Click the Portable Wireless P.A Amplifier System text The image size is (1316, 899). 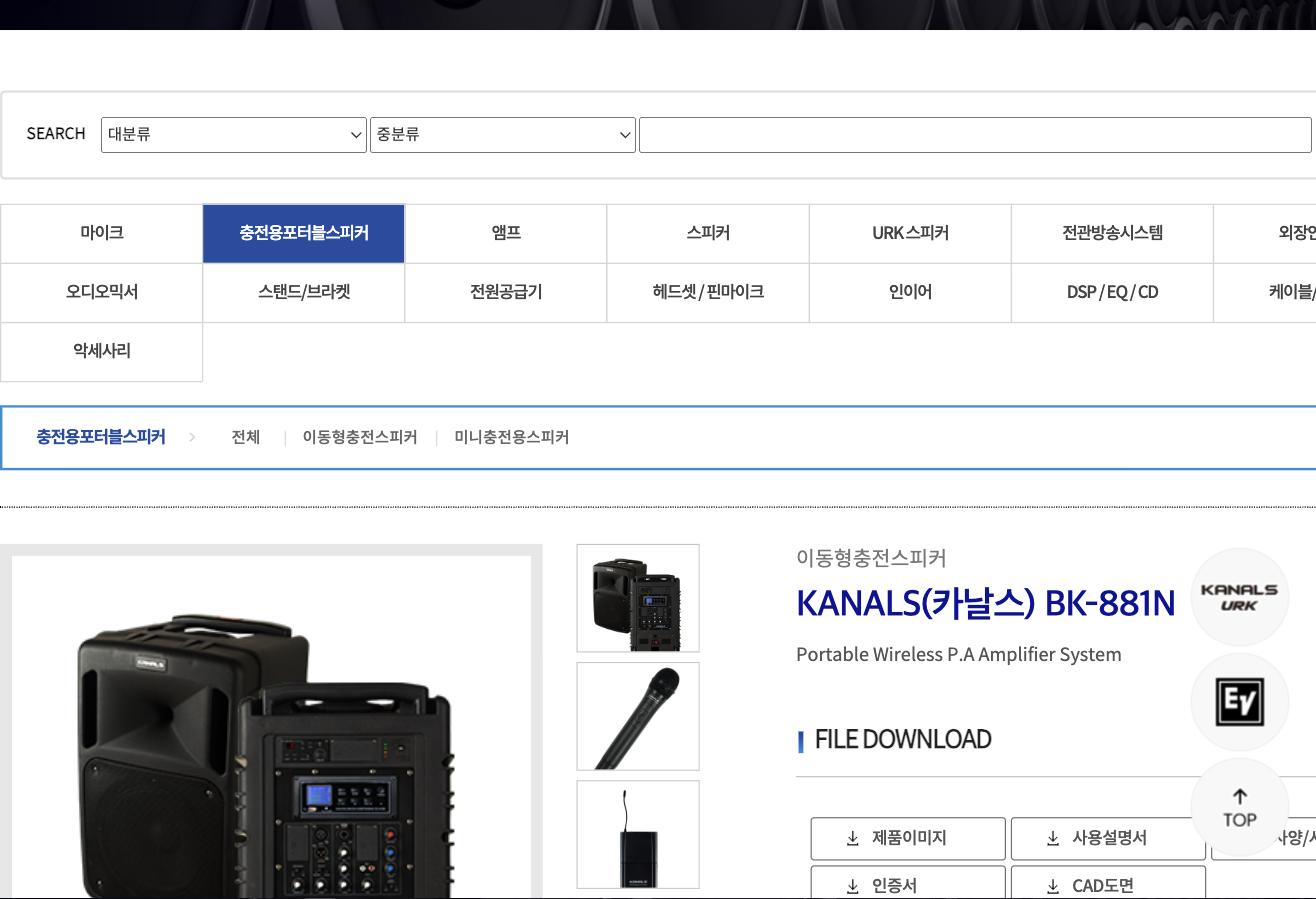pos(959,654)
